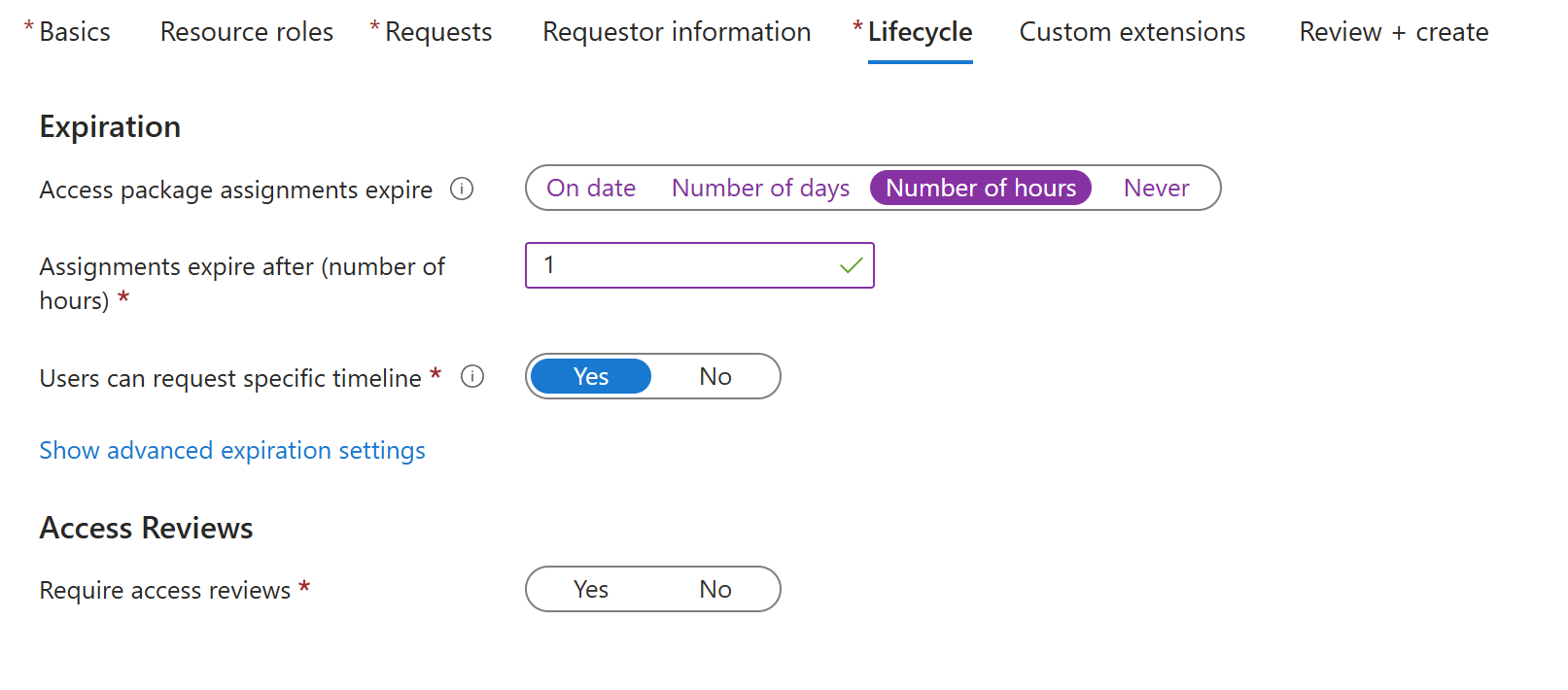Click info icon beside Users can request timeline

coord(472,376)
